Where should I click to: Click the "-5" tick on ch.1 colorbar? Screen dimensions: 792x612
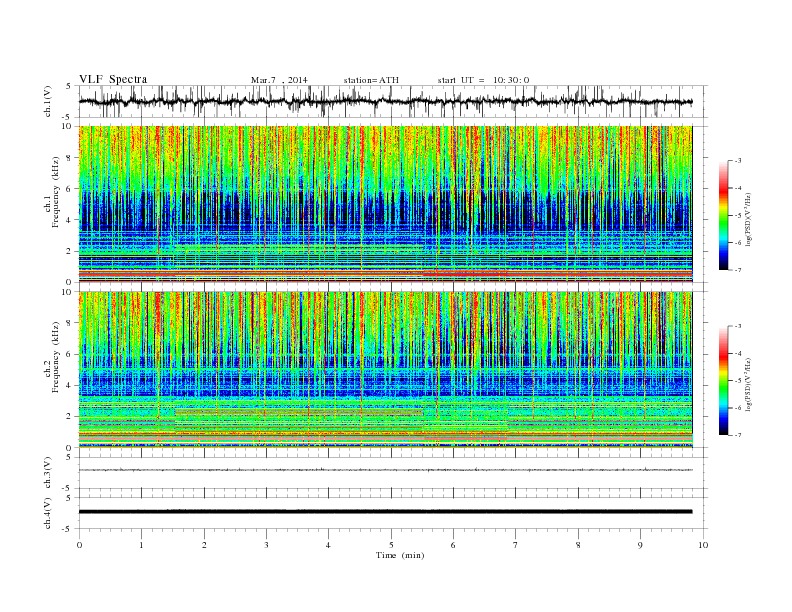pyautogui.click(x=737, y=216)
